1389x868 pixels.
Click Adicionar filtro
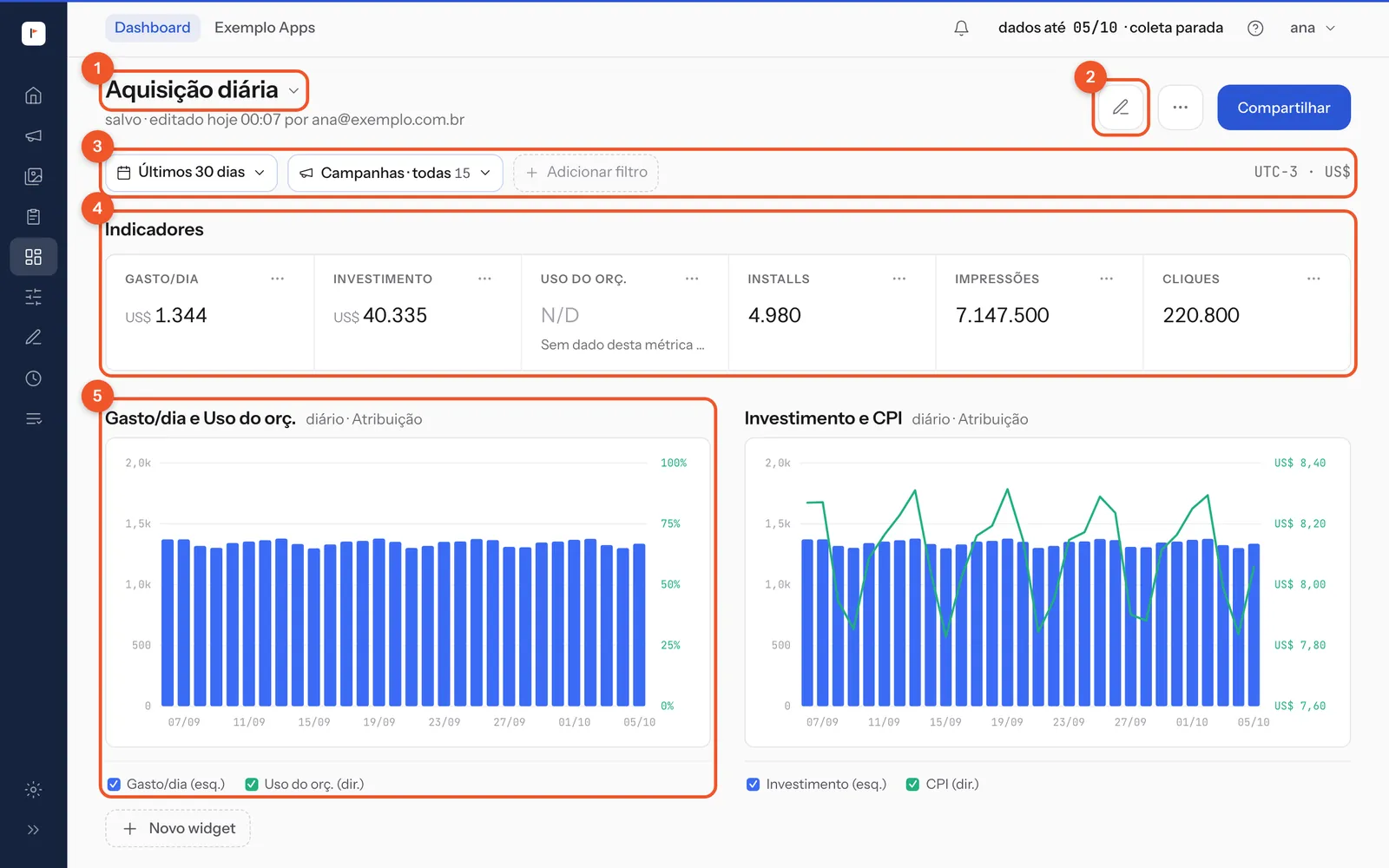point(586,173)
